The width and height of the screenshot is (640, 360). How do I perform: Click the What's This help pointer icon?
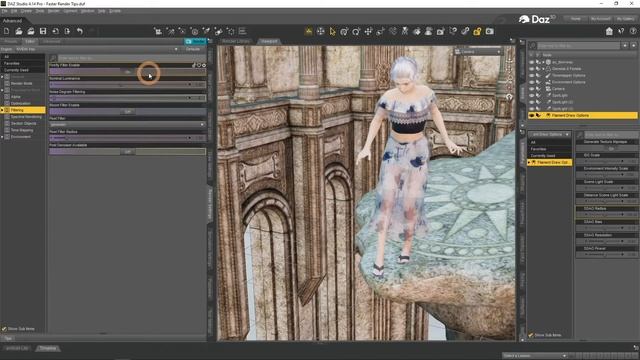coord(621,31)
